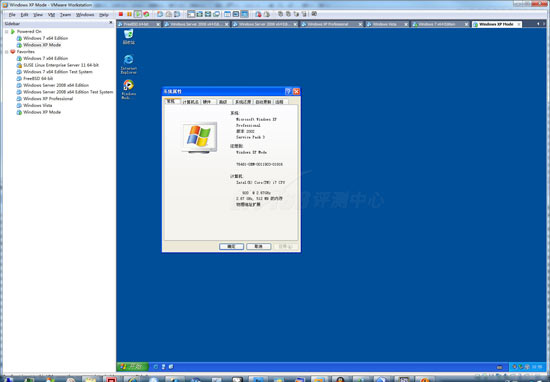This screenshot has width=550, height=382.
Task: Select SUSE Linux Enterprise Server 11 64-bit
Action: click(x=58, y=65)
